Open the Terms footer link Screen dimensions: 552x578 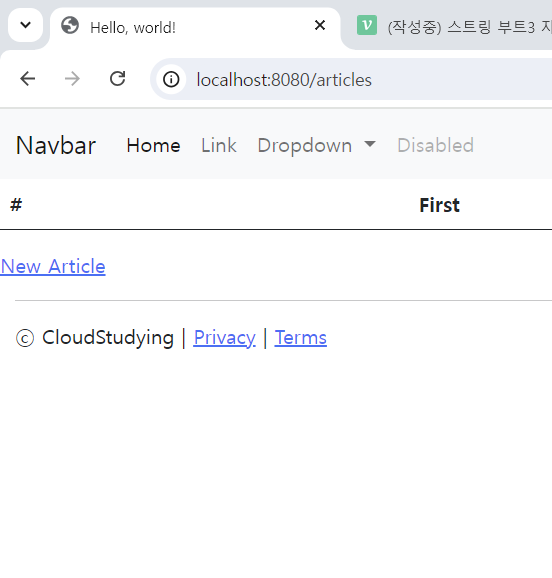point(301,338)
